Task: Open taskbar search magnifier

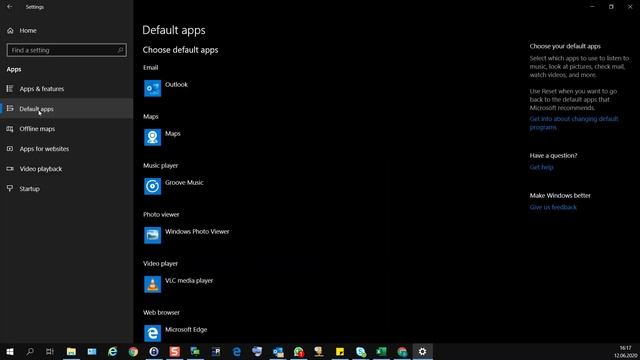Action: click(x=30, y=351)
